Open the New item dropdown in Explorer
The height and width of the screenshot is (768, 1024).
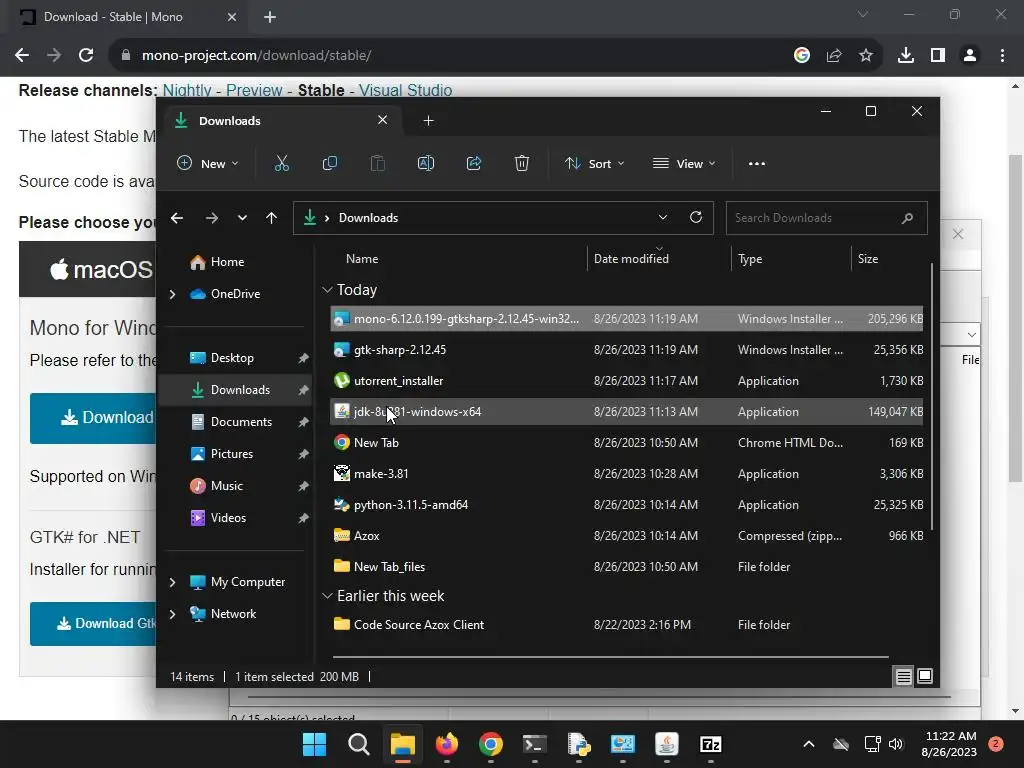point(208,163)
